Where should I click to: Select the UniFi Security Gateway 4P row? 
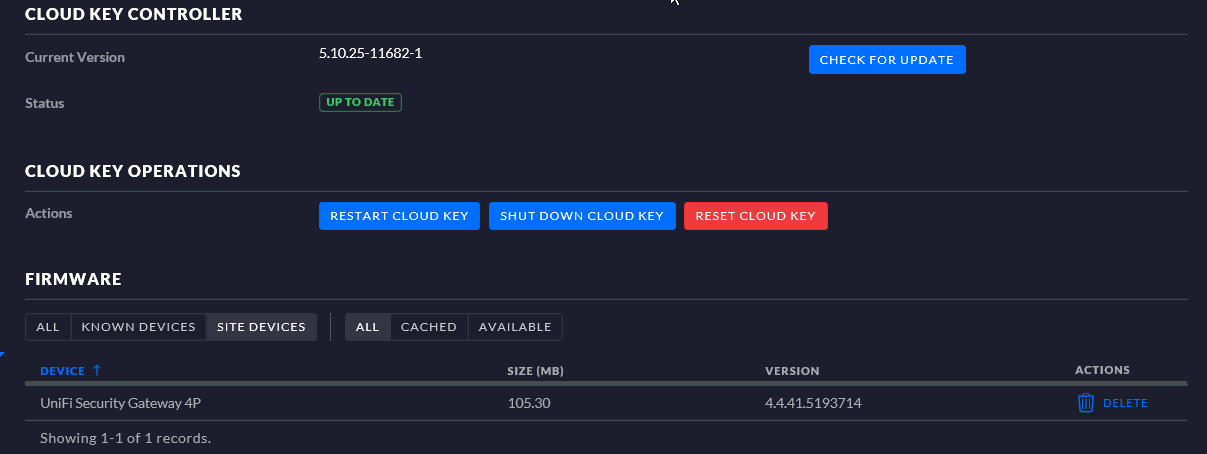tap(127, 403)
